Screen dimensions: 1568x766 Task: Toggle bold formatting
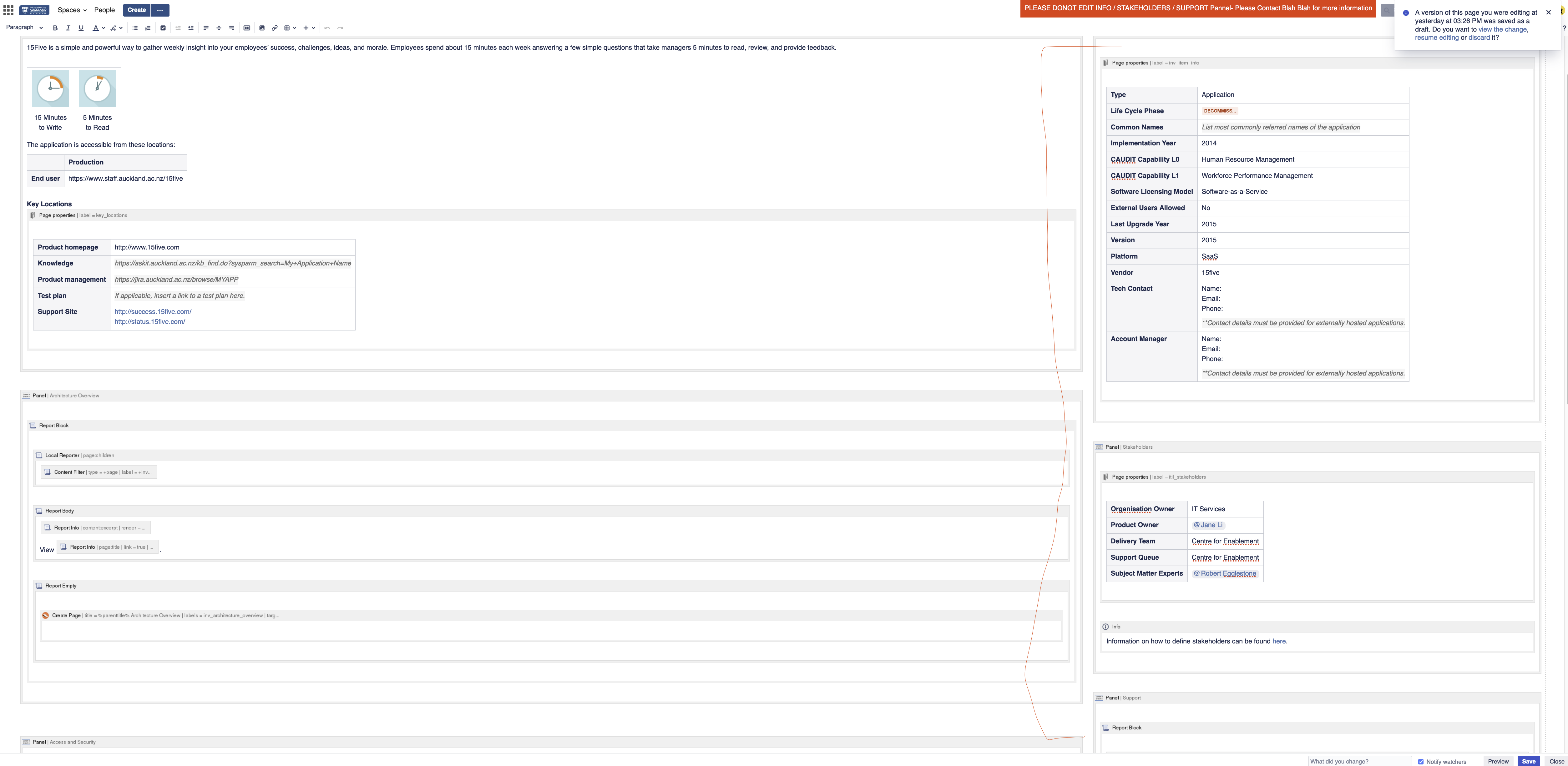point(55,28)
